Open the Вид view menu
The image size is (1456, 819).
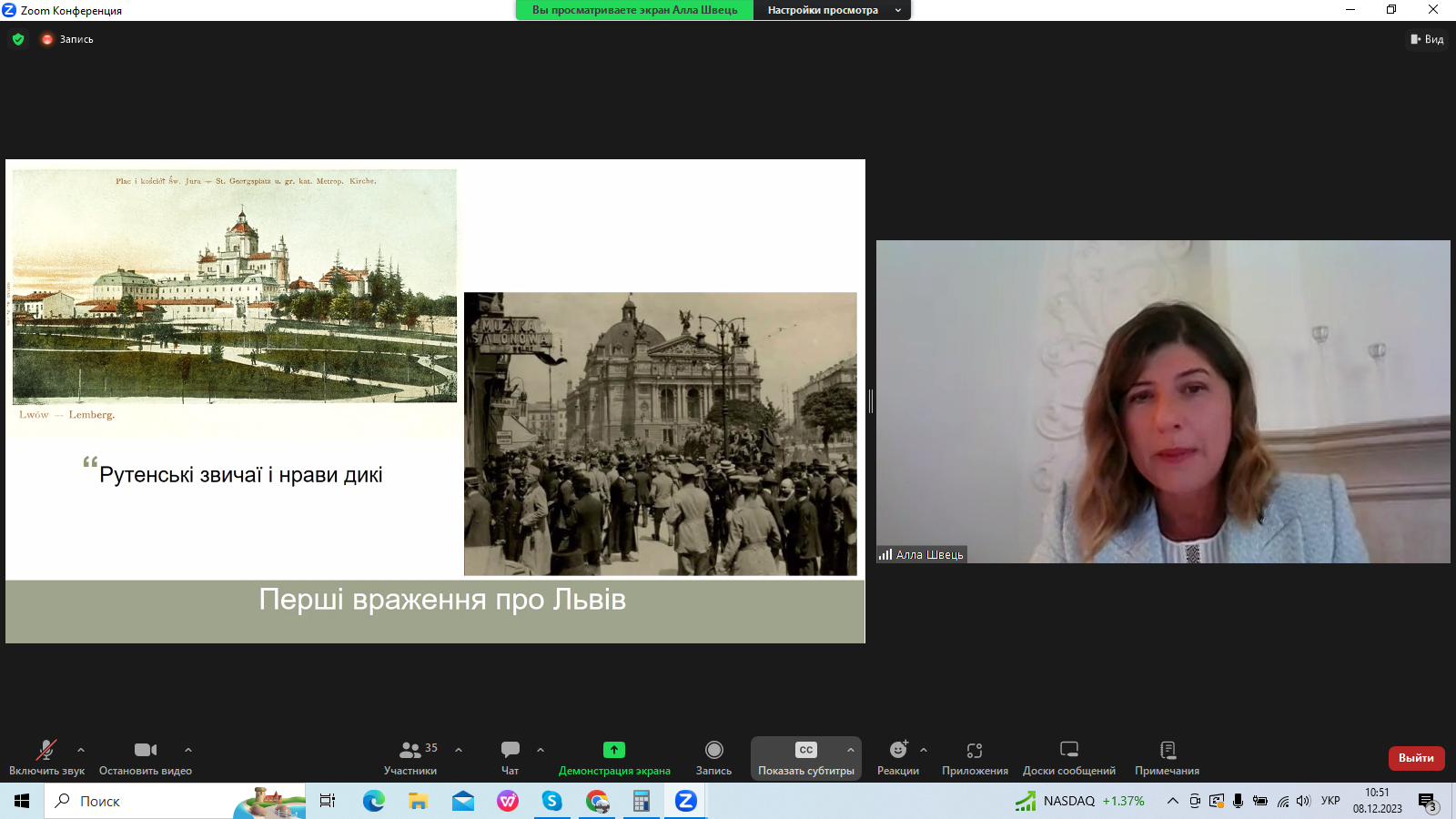(1427, 39)
